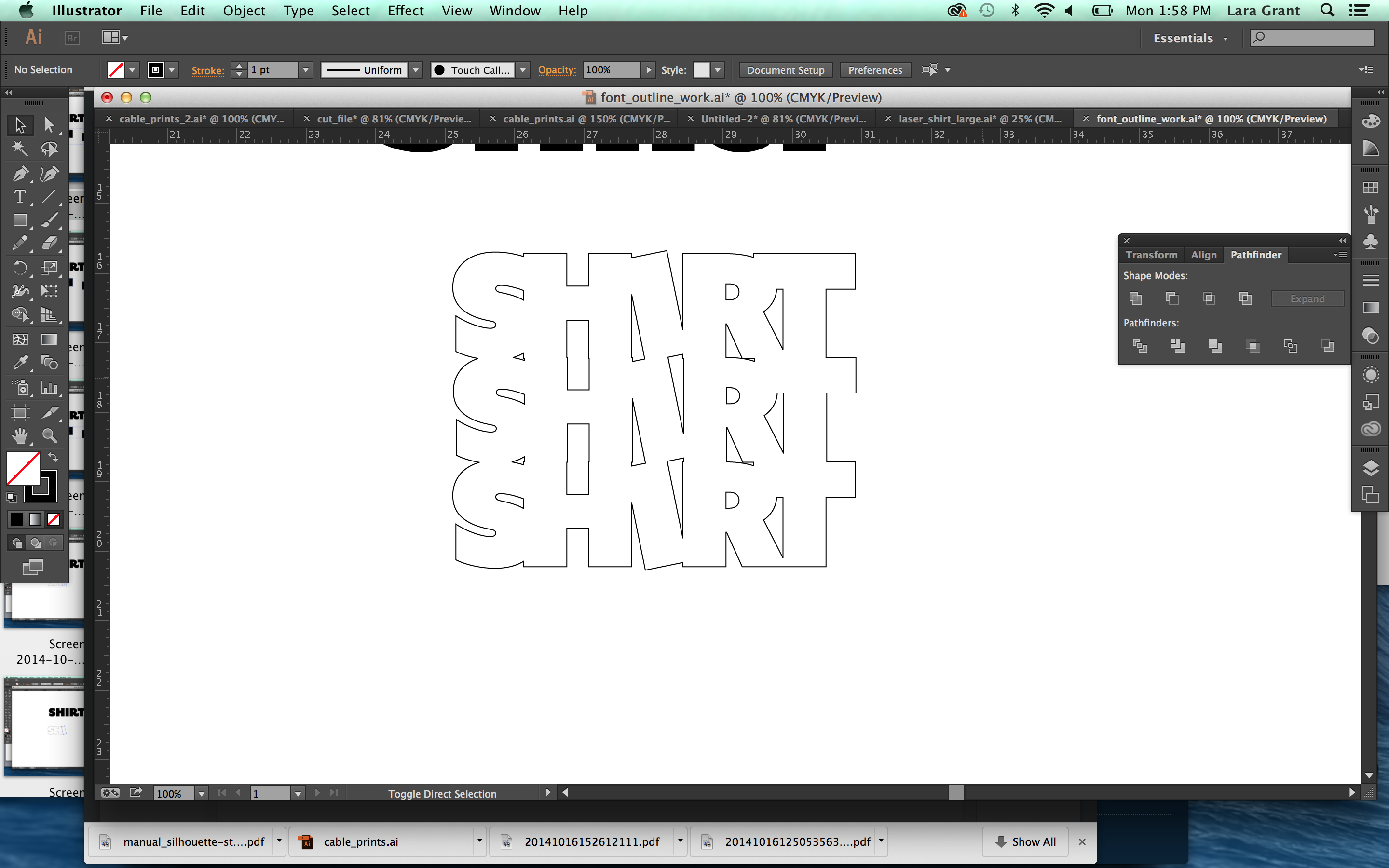Click the Expand button in Pathfinder
Viewport: 1389px width, 868px height.
pos(1307,298)
